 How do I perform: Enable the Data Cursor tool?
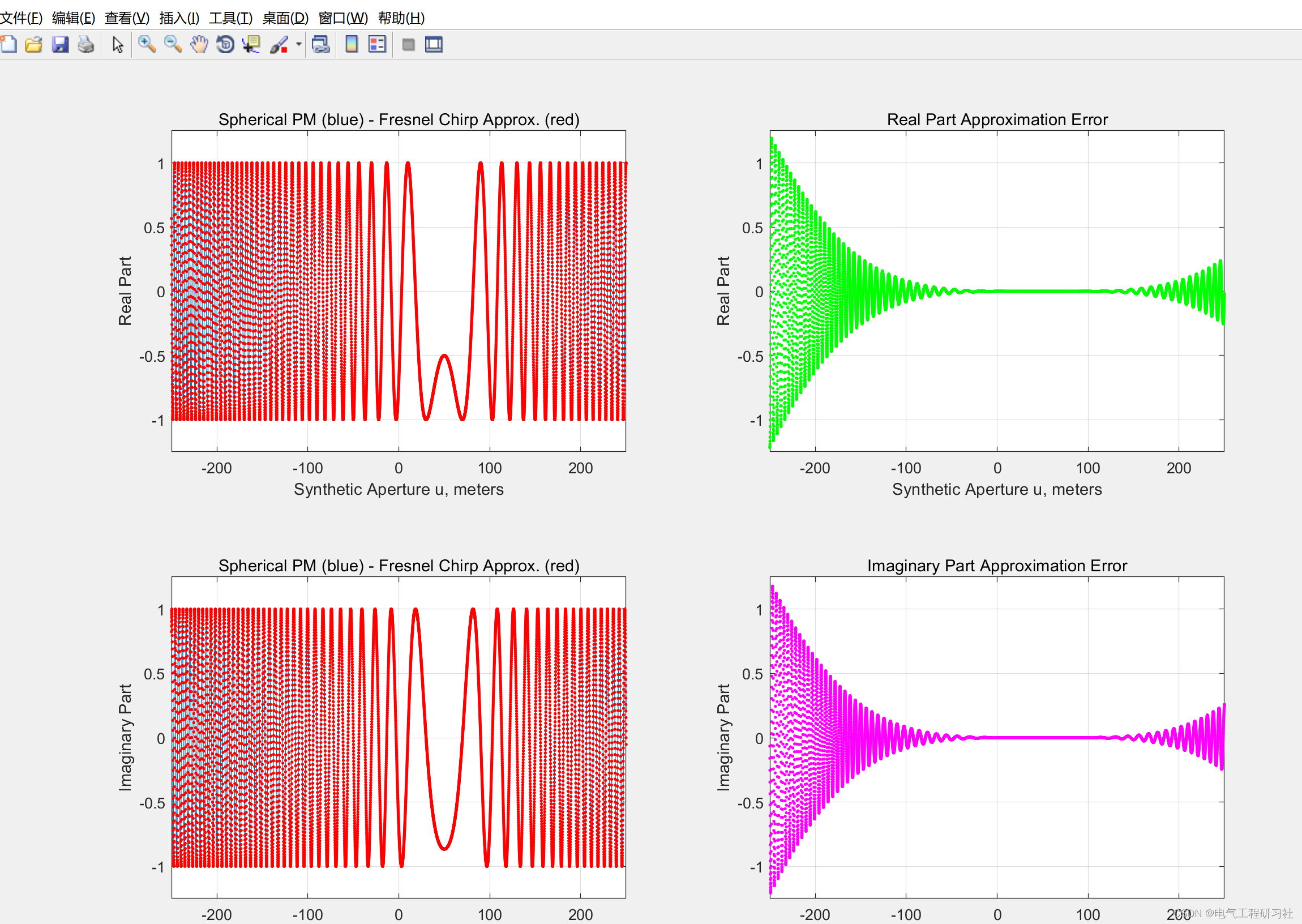pos(251,44)
